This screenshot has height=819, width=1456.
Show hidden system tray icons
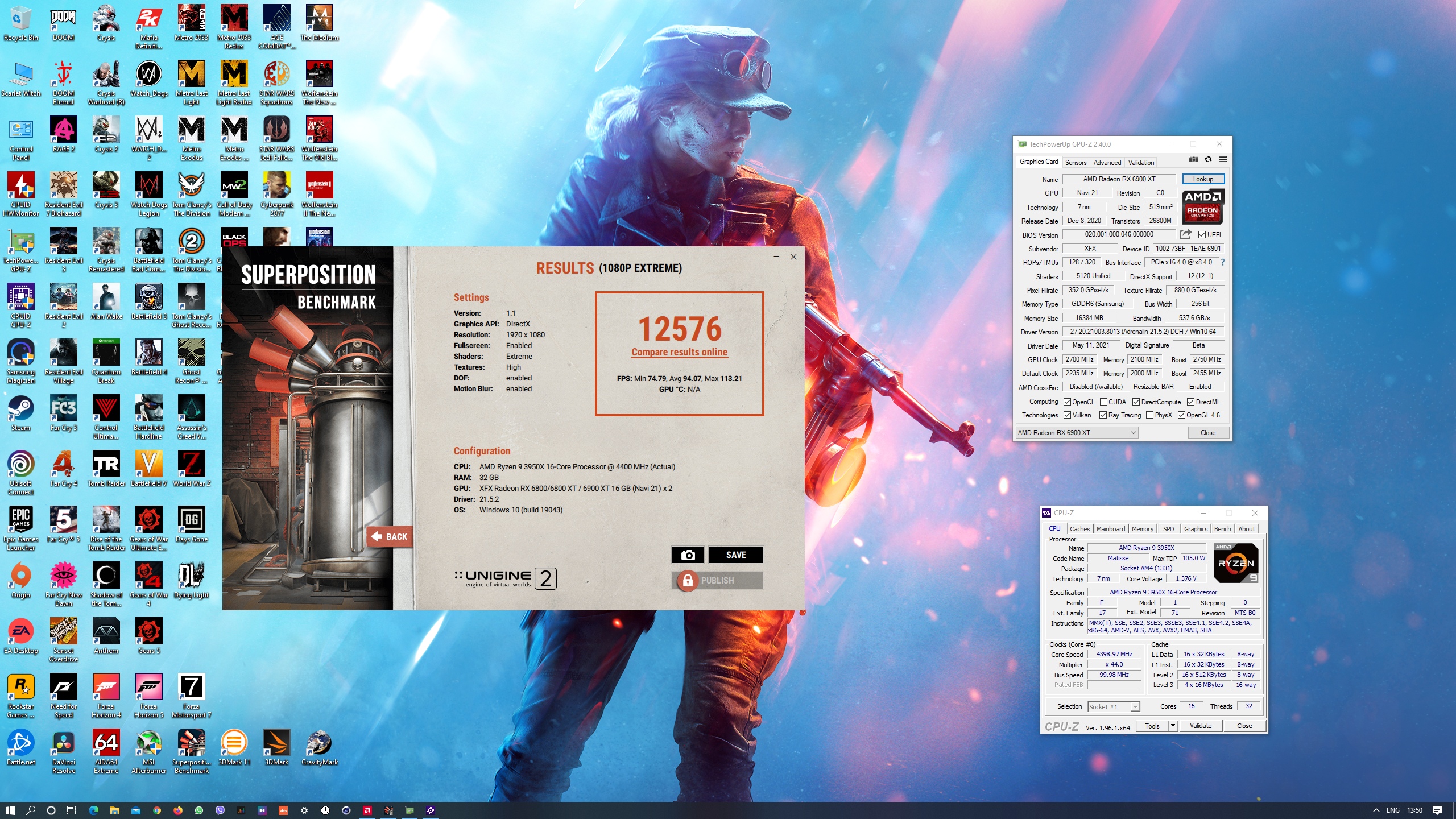(1376, 810)
